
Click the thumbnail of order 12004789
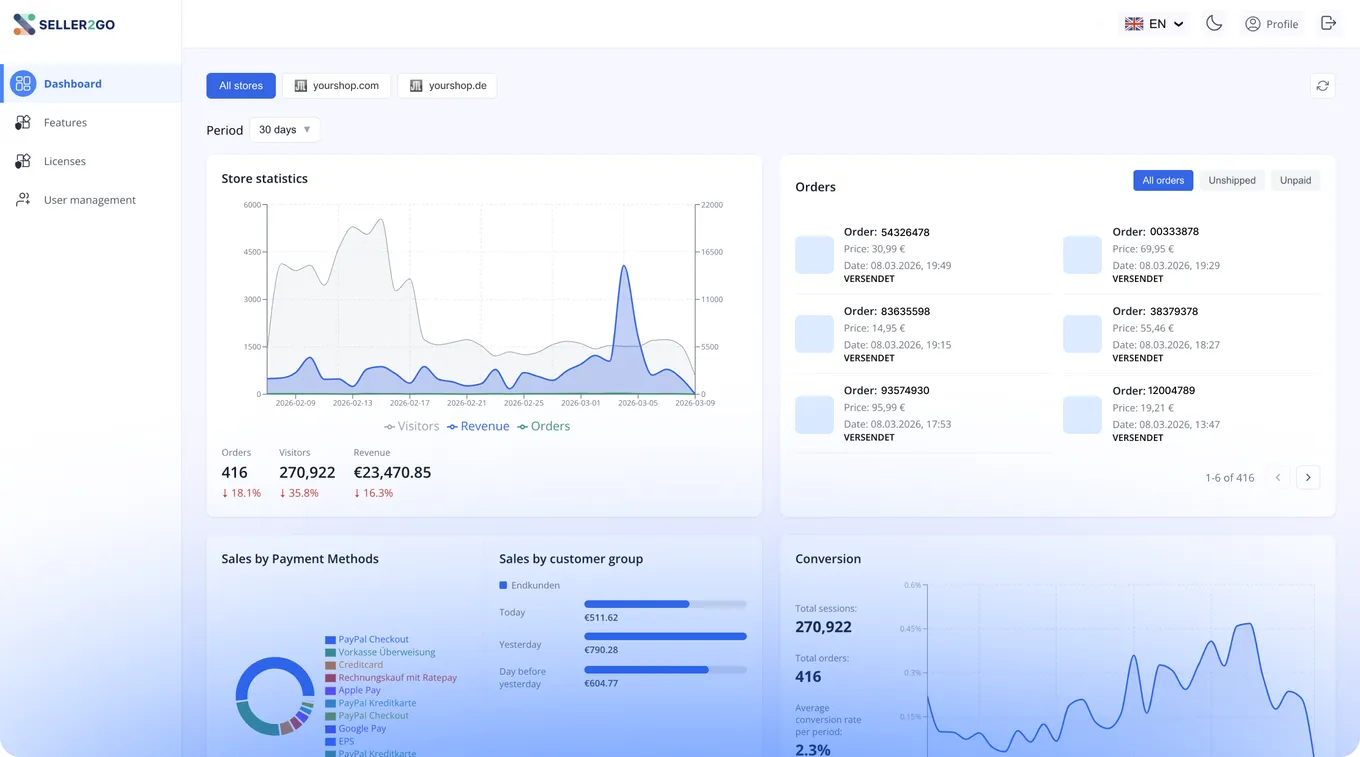pos(1082,414)
